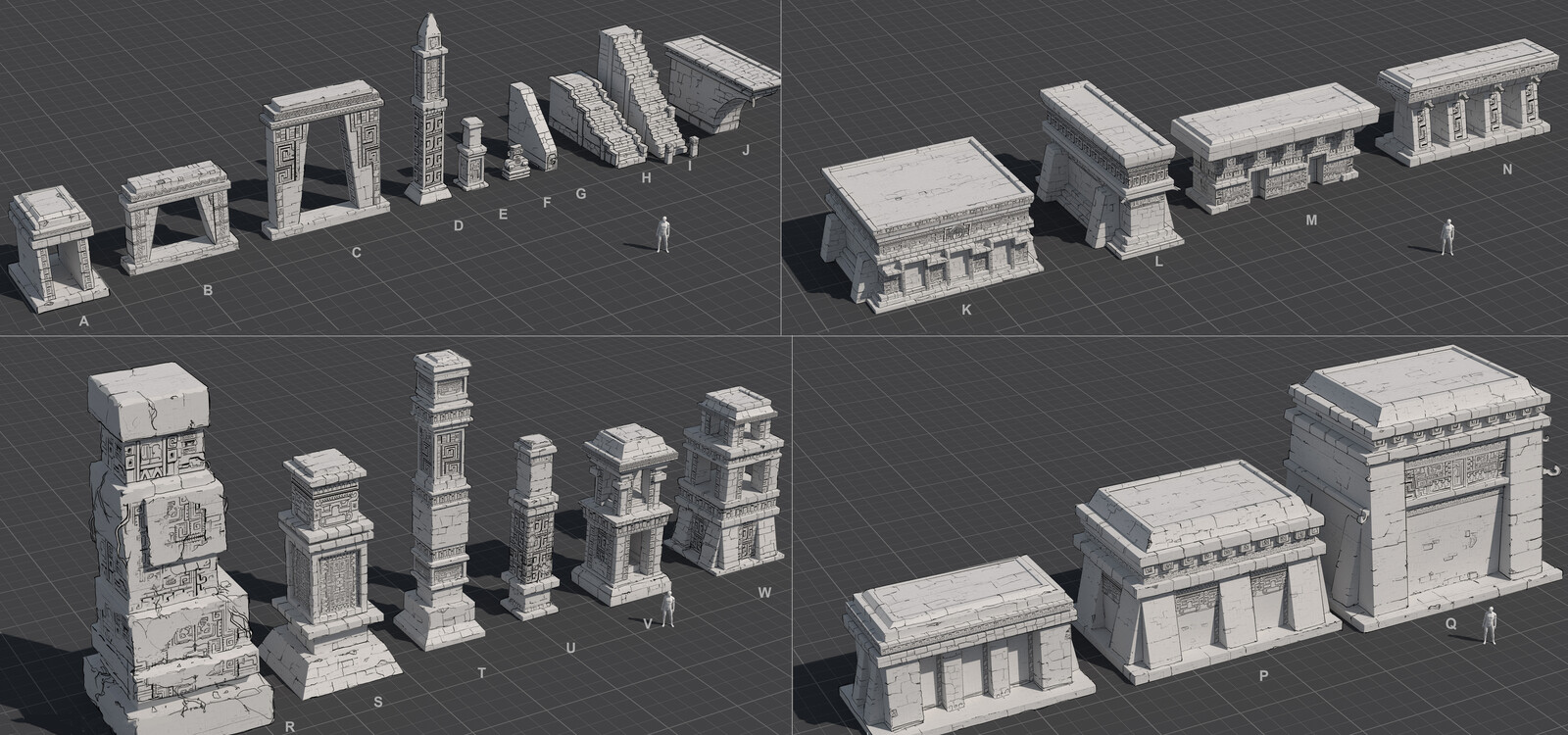Click the human scale figure beside label V
Image resolution: width=1568 pixels, height=735 pixels.
(668, 610)
